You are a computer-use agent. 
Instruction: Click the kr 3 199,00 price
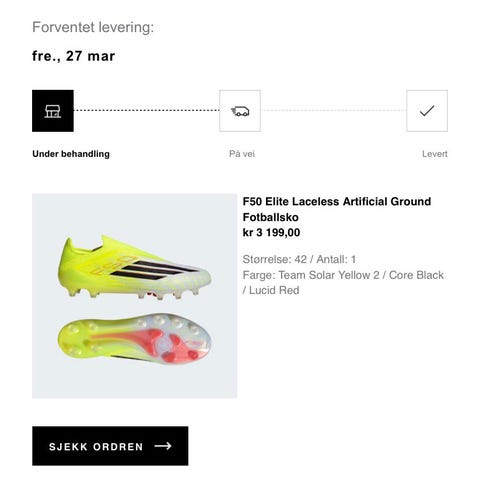tap(271, 232)
